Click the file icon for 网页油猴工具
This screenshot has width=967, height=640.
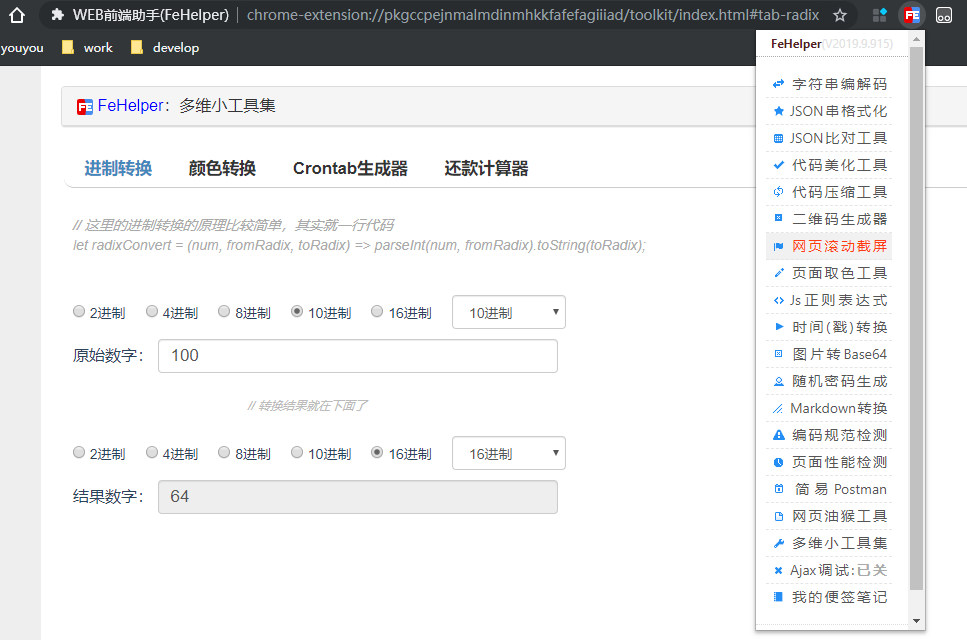click(x=778, y=516)
